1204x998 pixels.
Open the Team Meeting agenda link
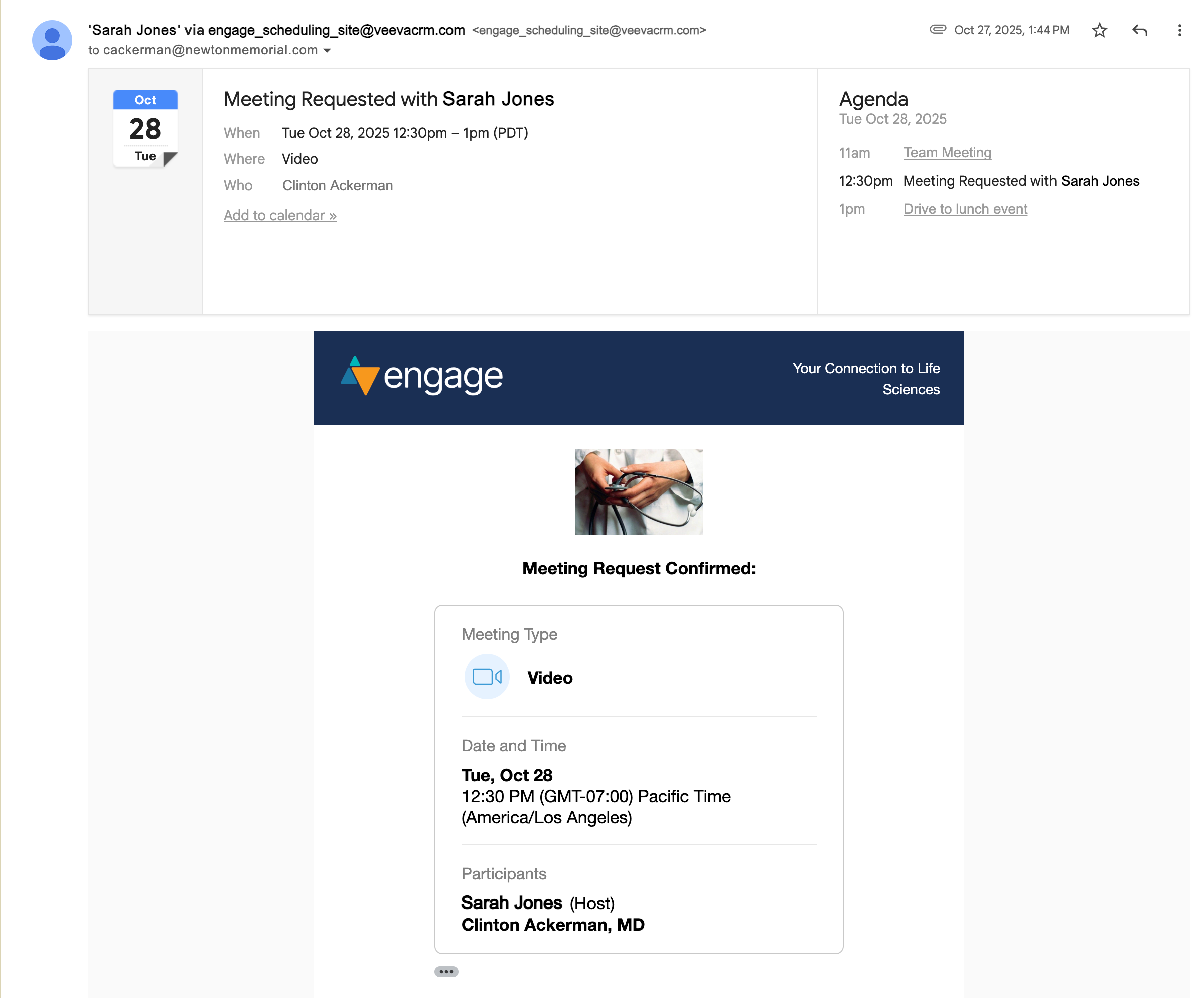click(947, 153)
